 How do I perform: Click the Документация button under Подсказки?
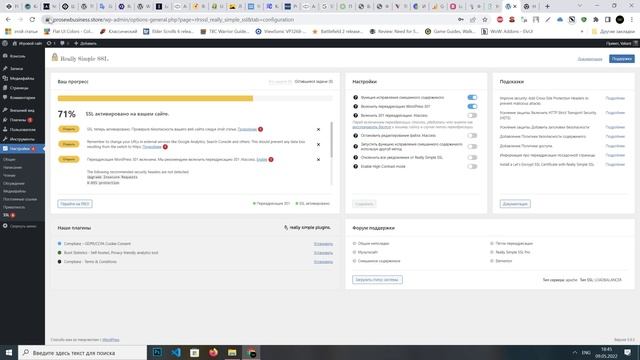tap(515, 204)
